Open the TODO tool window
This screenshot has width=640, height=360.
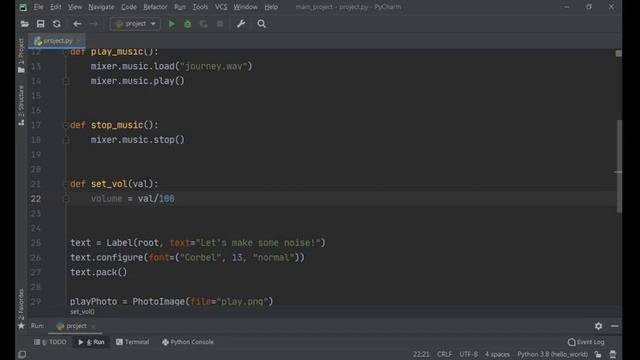50,342
